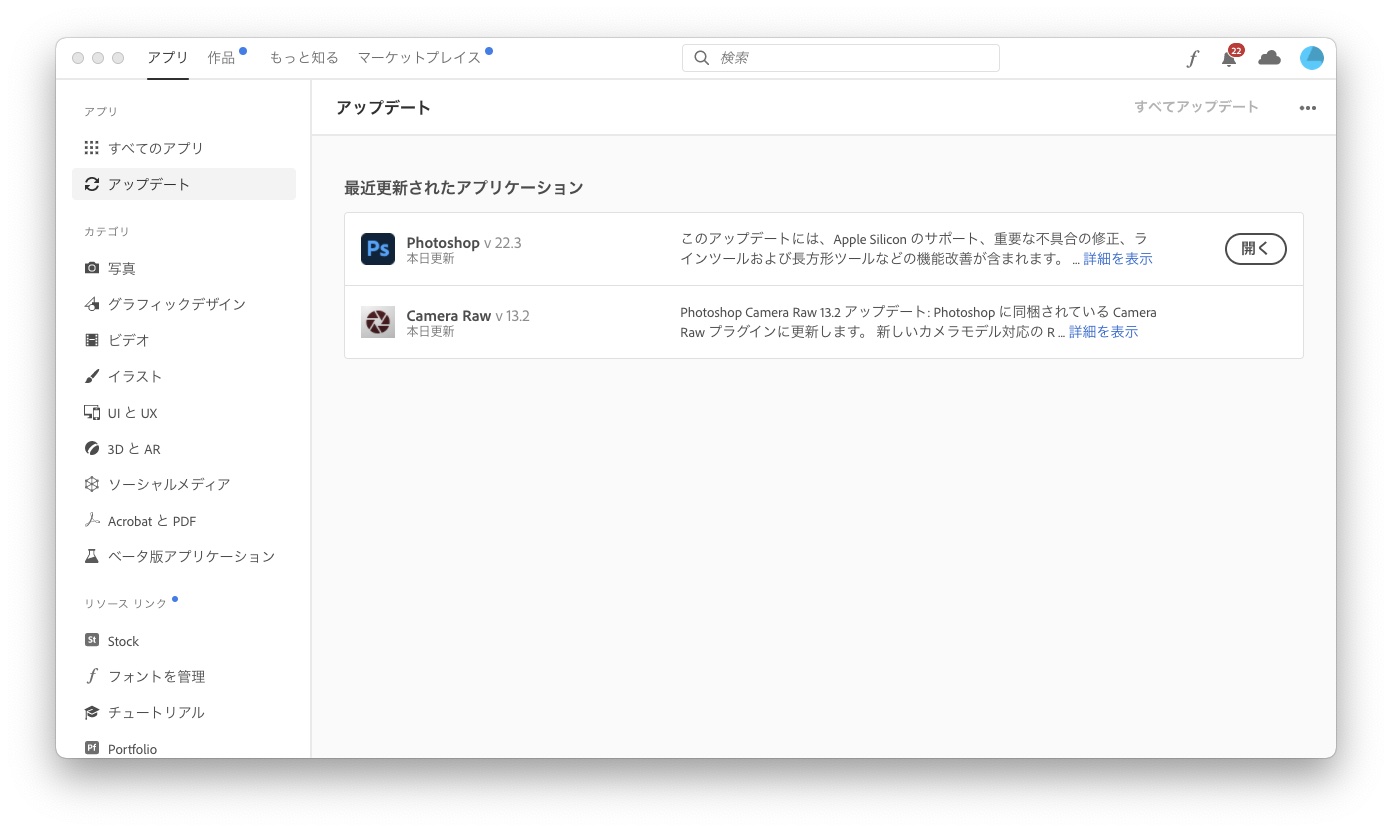Click 本日更新 under Camera Raw
Screen dimensions: 1392x832
[x=430, y=332]
